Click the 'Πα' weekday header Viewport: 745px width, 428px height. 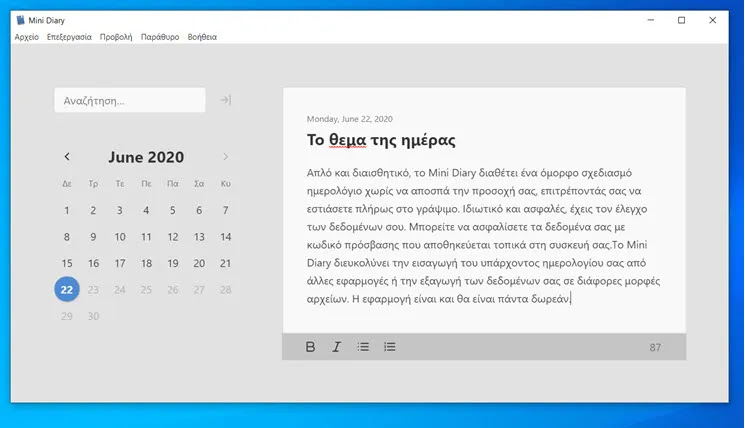click(x=172, y=183)
